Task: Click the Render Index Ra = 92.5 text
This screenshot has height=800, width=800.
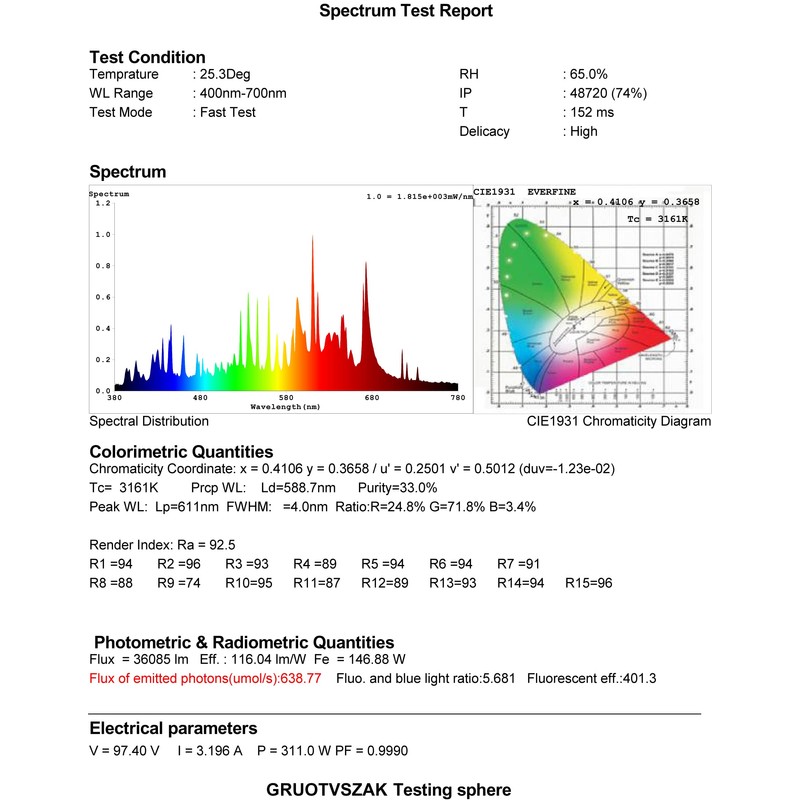Action: [x=162, y=545]
